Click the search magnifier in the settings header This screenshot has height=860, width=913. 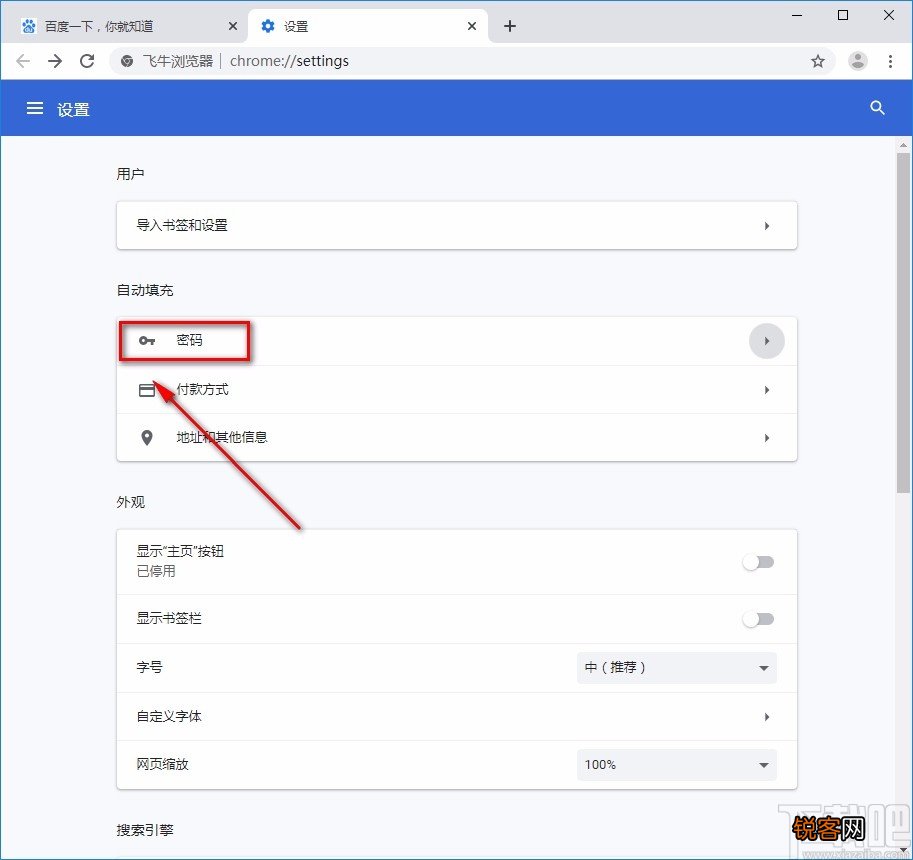[877, 108]
